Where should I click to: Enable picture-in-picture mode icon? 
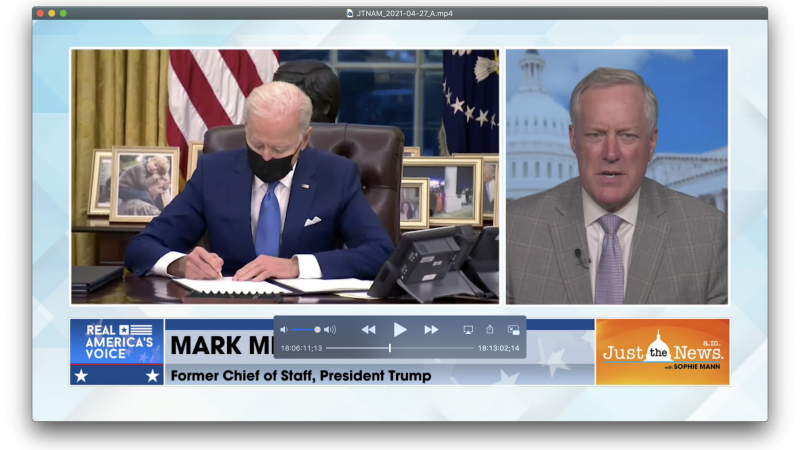tap(514, 330)
